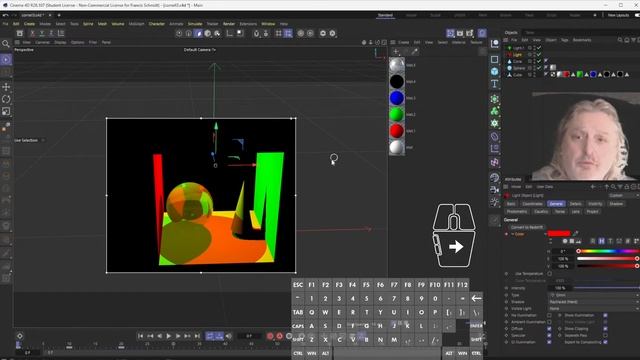Click the snap magnet icon in toolbar
Screen dimensions: 640x360
[256, 33]
